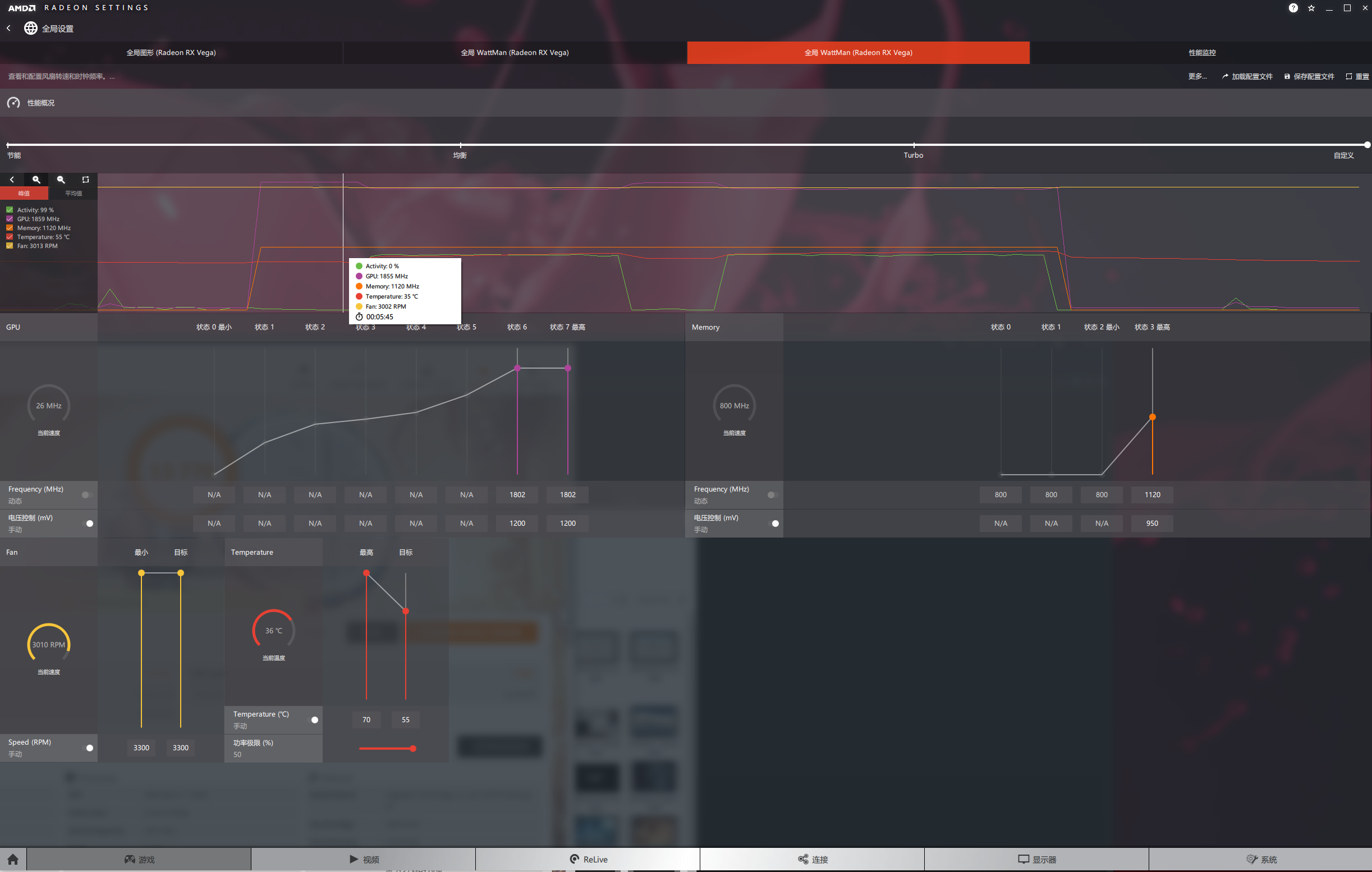Screen dimensions: 1372x872
Task: Select the middle 全局 WattMan tab
Action: coord(515,52)
